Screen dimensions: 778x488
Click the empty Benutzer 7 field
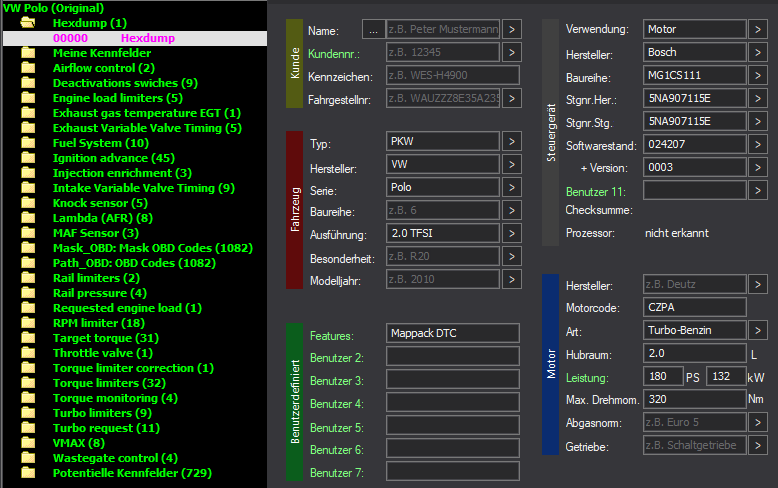point(453,471)
